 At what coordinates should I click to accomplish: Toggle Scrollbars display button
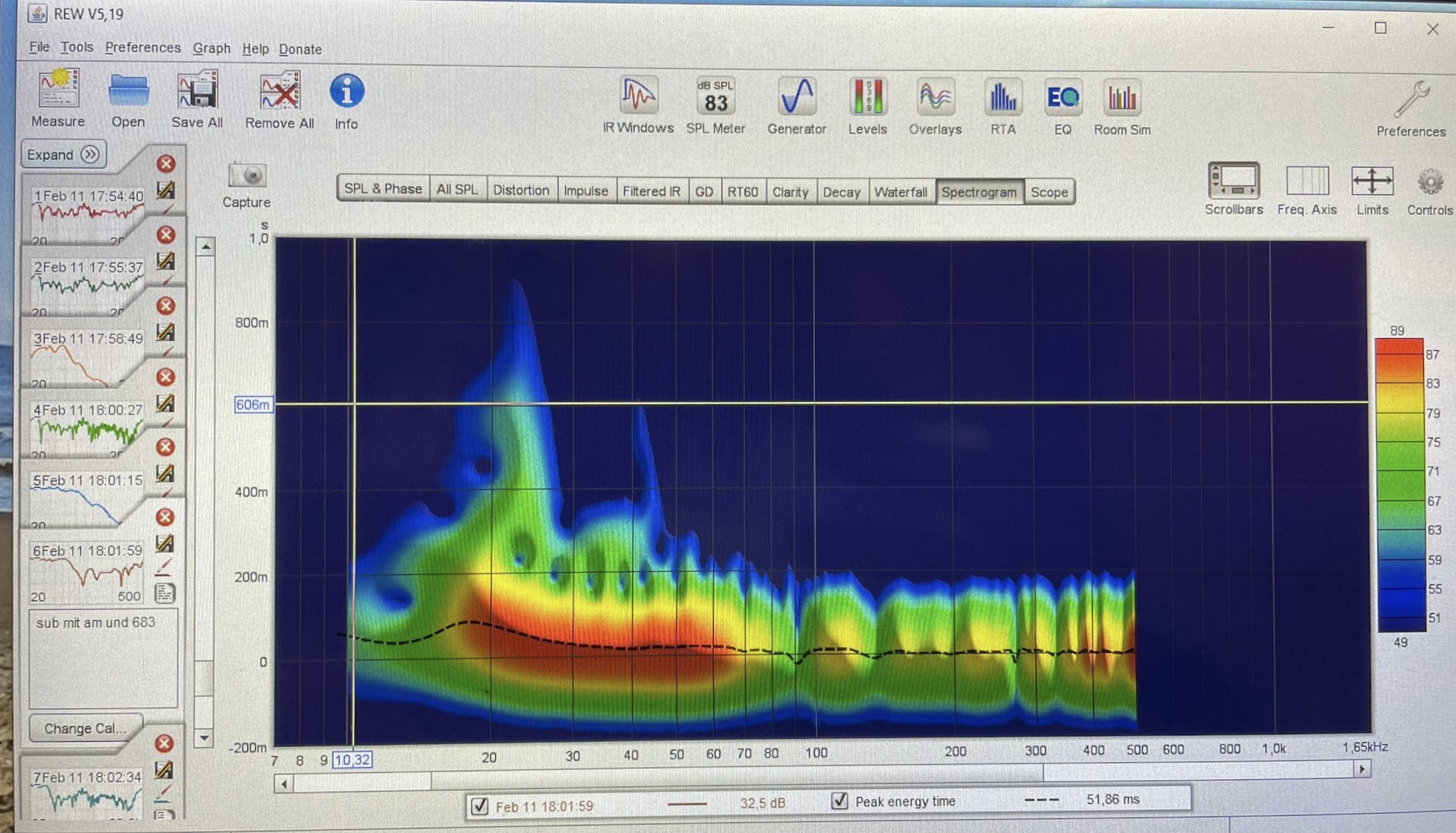click(1233, 182)
